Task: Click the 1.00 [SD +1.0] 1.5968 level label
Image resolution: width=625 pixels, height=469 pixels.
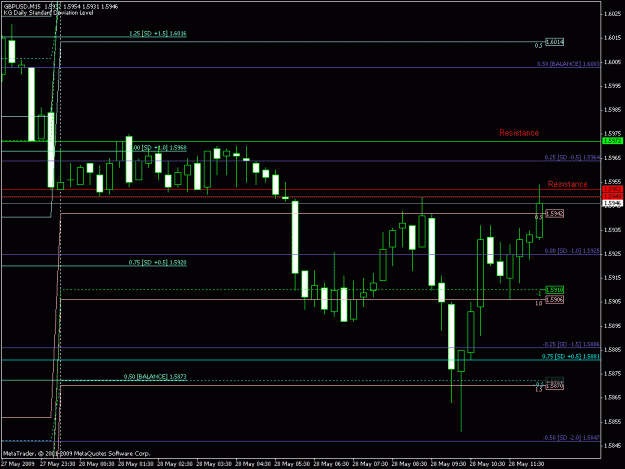Action: (158, 148)
